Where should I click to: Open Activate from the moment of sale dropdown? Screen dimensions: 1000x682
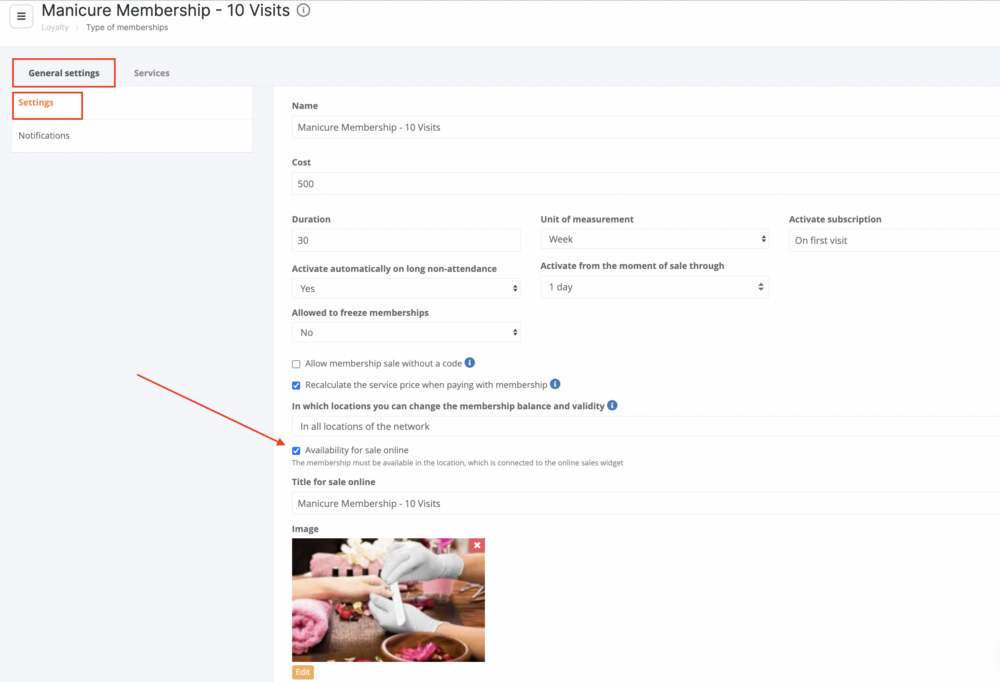(654, 287)
